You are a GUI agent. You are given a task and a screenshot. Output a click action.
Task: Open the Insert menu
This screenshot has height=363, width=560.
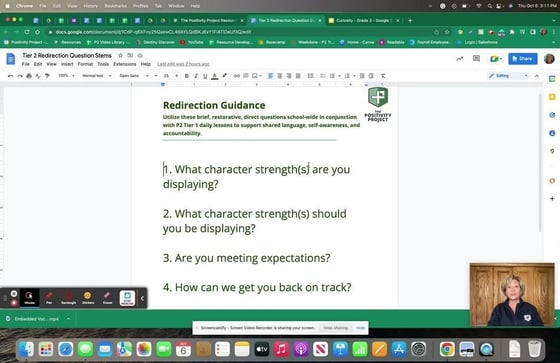[x=67, y=64]
